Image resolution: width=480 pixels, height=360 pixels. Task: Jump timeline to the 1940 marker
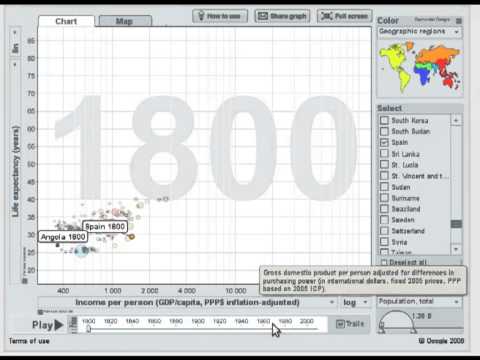(x=241, y=321)
